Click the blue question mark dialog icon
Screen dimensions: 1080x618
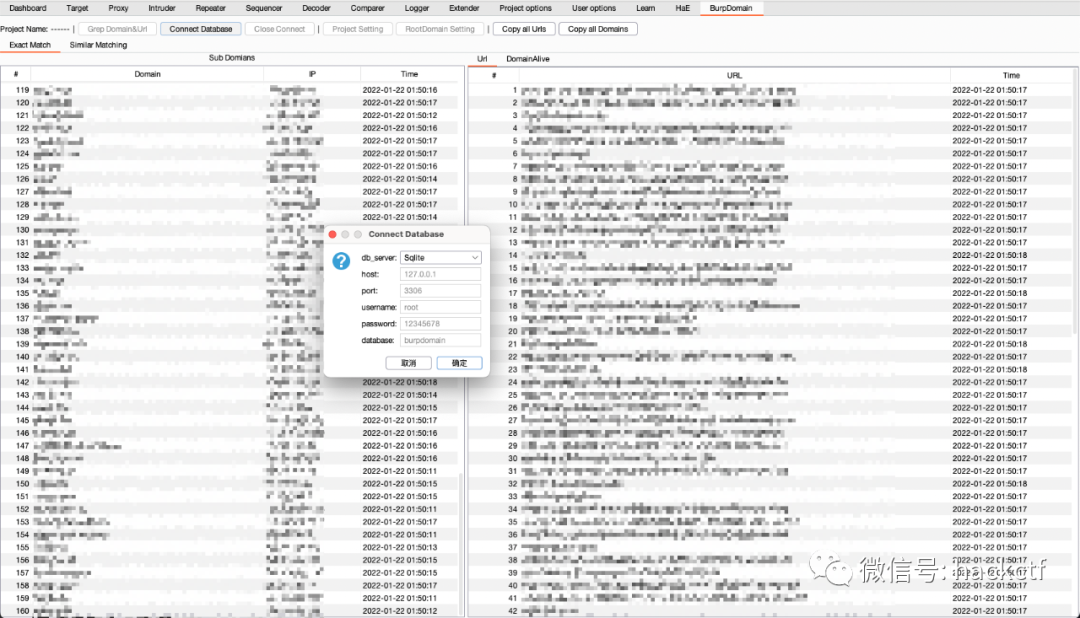click(x=341, y=261)
